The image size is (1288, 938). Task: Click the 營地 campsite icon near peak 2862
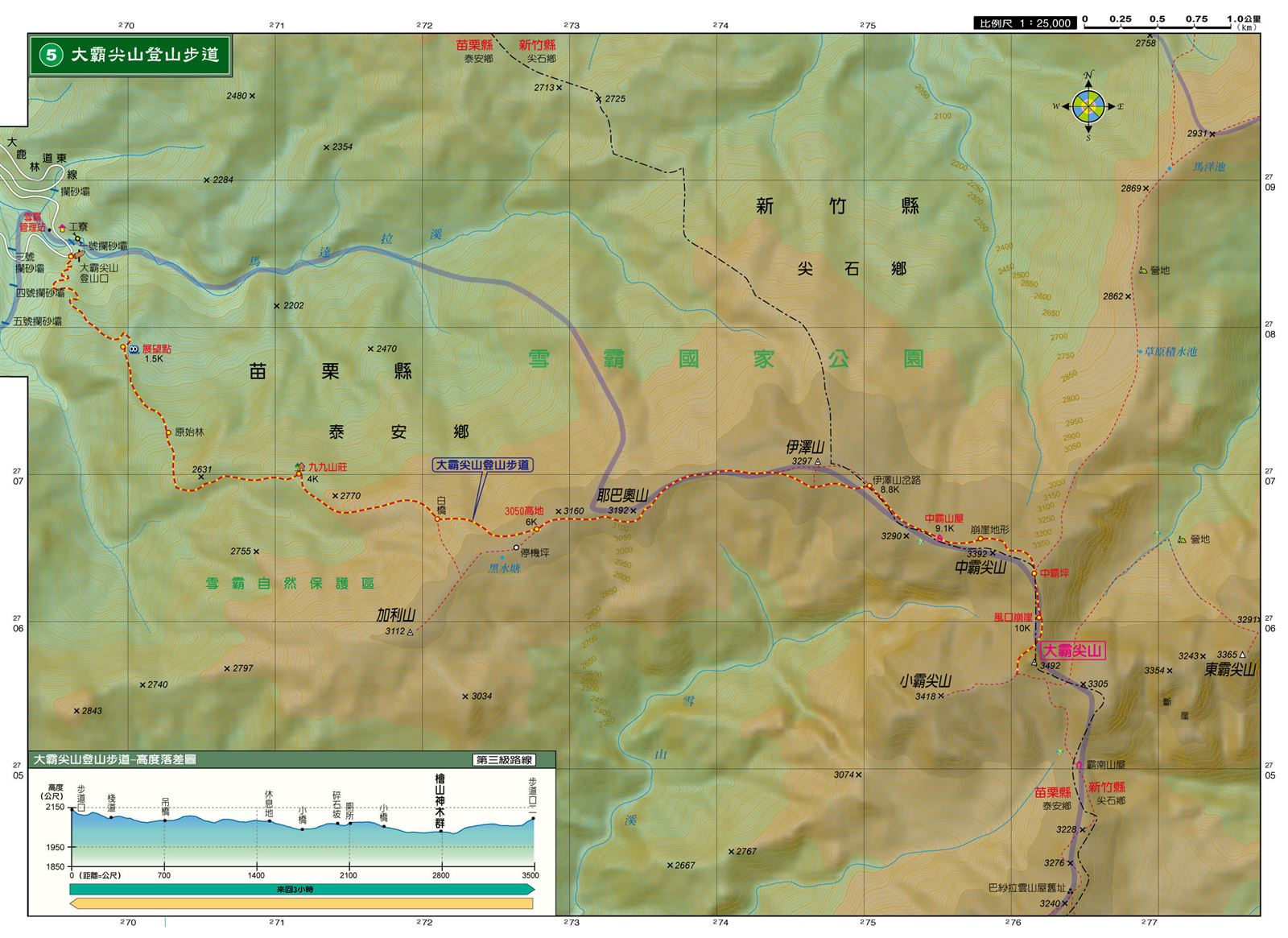coord(1142,271)
